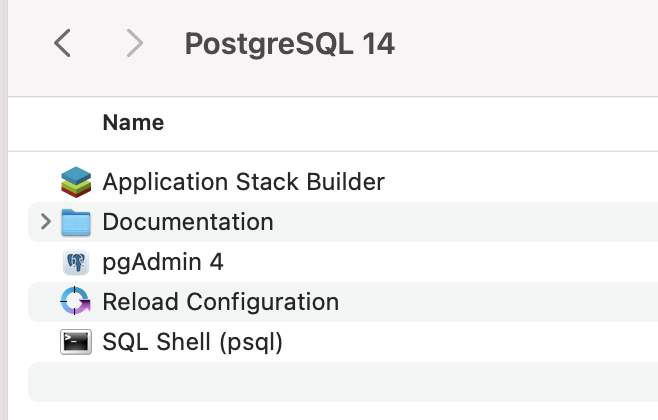Click blank space right of Name header

pos(420,123)
